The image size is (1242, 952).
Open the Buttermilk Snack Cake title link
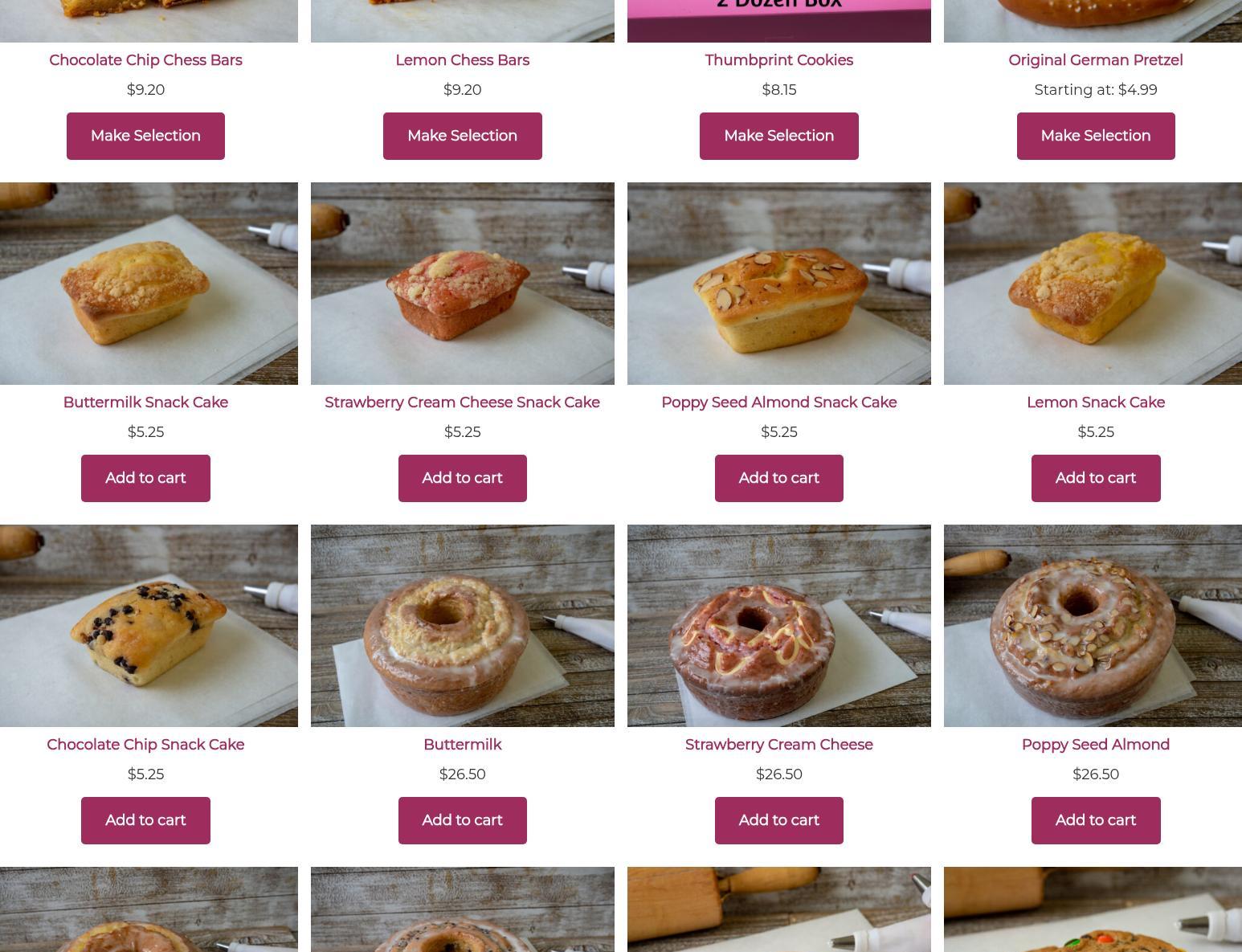(x=145, y=402)
